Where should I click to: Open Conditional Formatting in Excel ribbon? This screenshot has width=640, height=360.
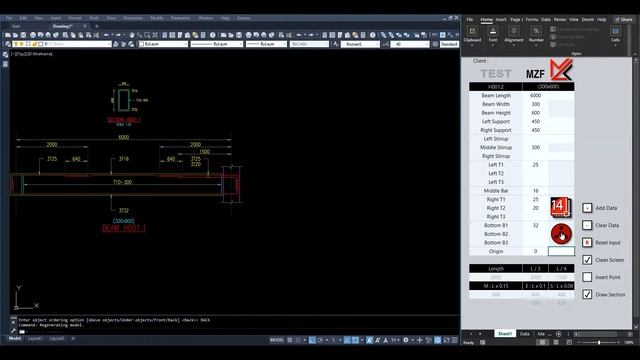576,29
